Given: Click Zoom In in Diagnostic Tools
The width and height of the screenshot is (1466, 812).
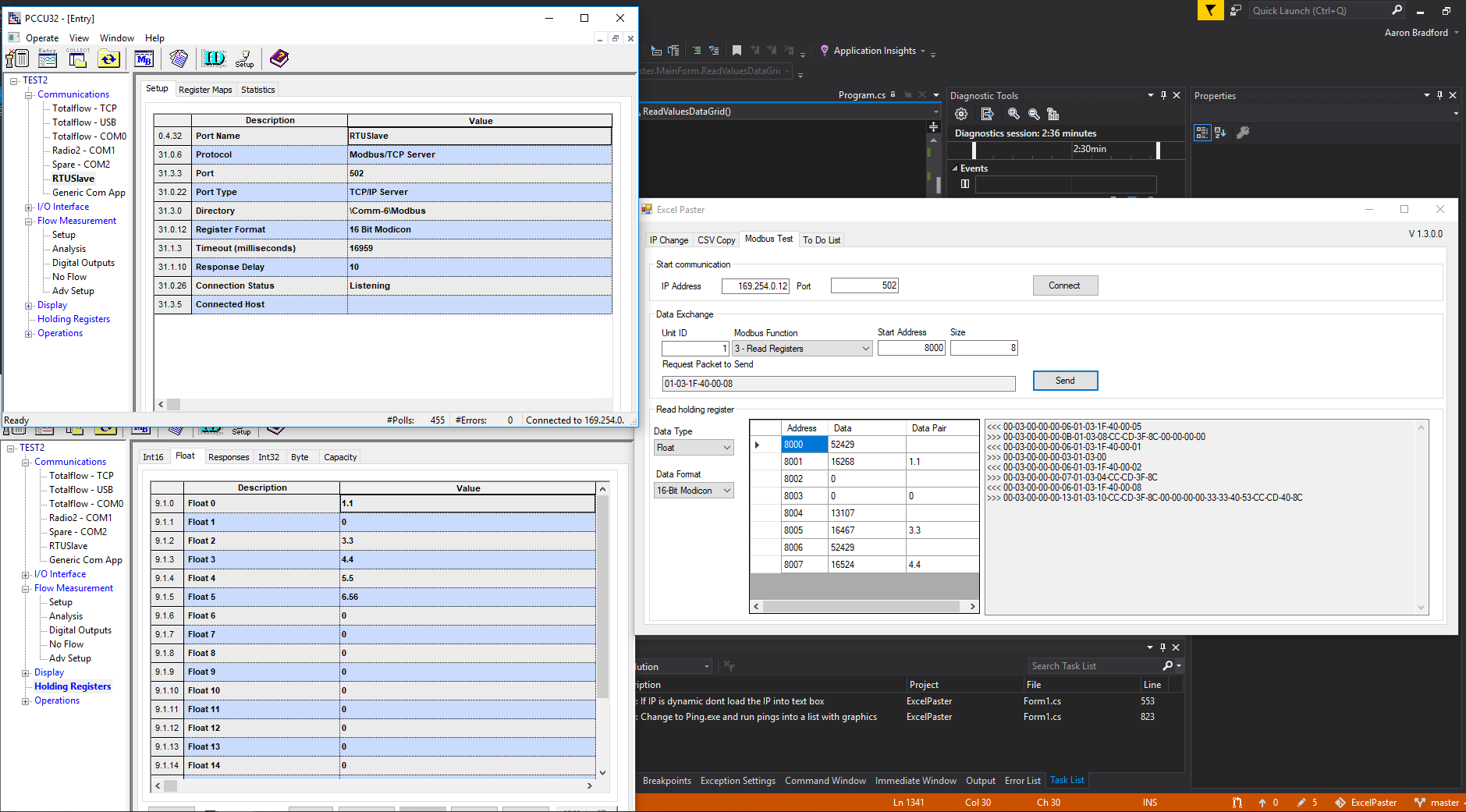Looking at the screenshot, I should [x=1013, y=114].
